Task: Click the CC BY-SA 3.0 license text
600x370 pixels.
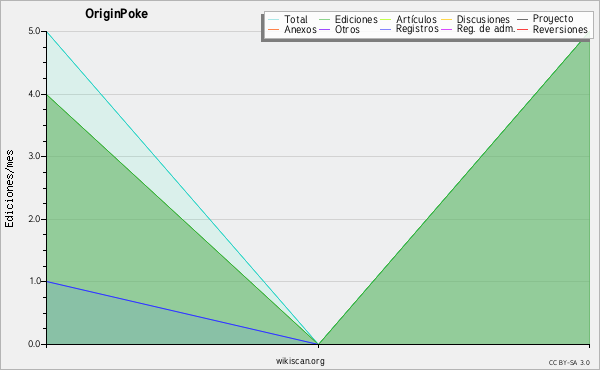Action: coord(569,362)
